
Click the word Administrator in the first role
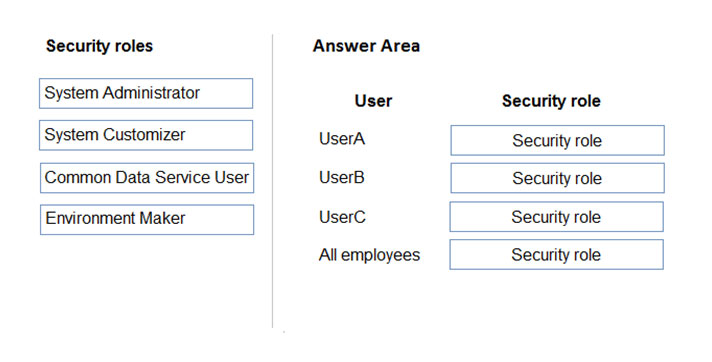click(151, 93)
